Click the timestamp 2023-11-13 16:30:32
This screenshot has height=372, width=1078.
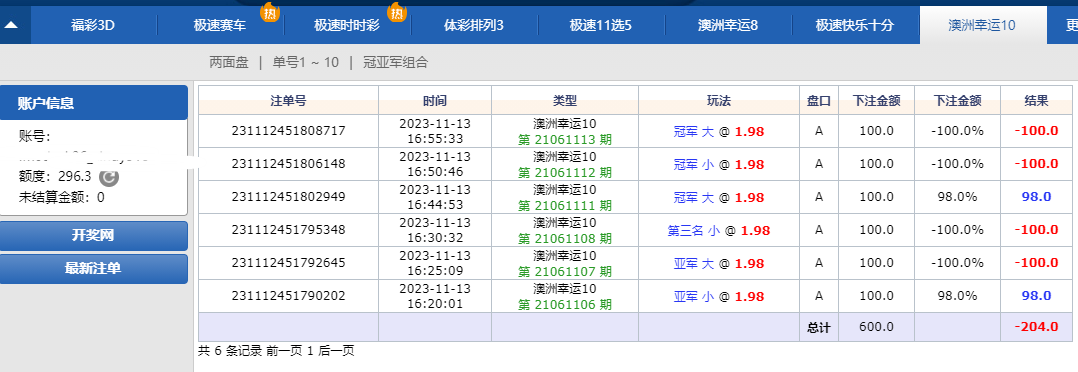pos(434,230)
